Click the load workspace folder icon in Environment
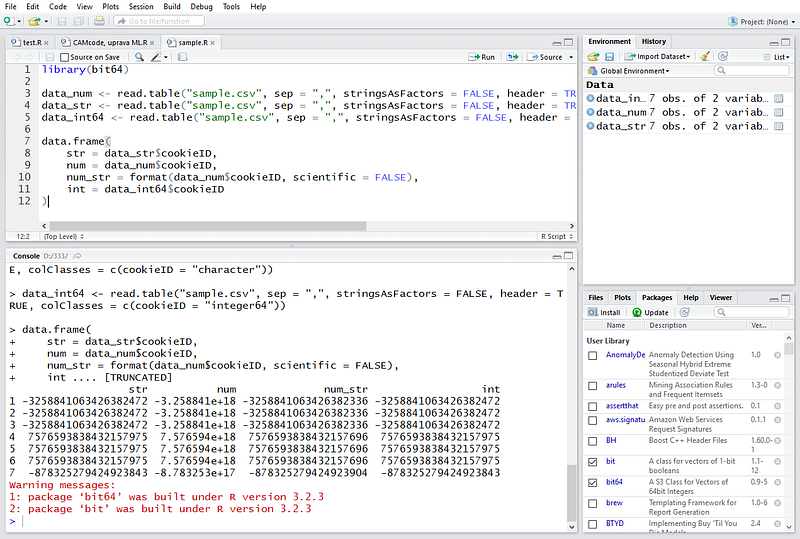Image resolution: width=800 pixels, height=539 pixels. tap(593, 57)
